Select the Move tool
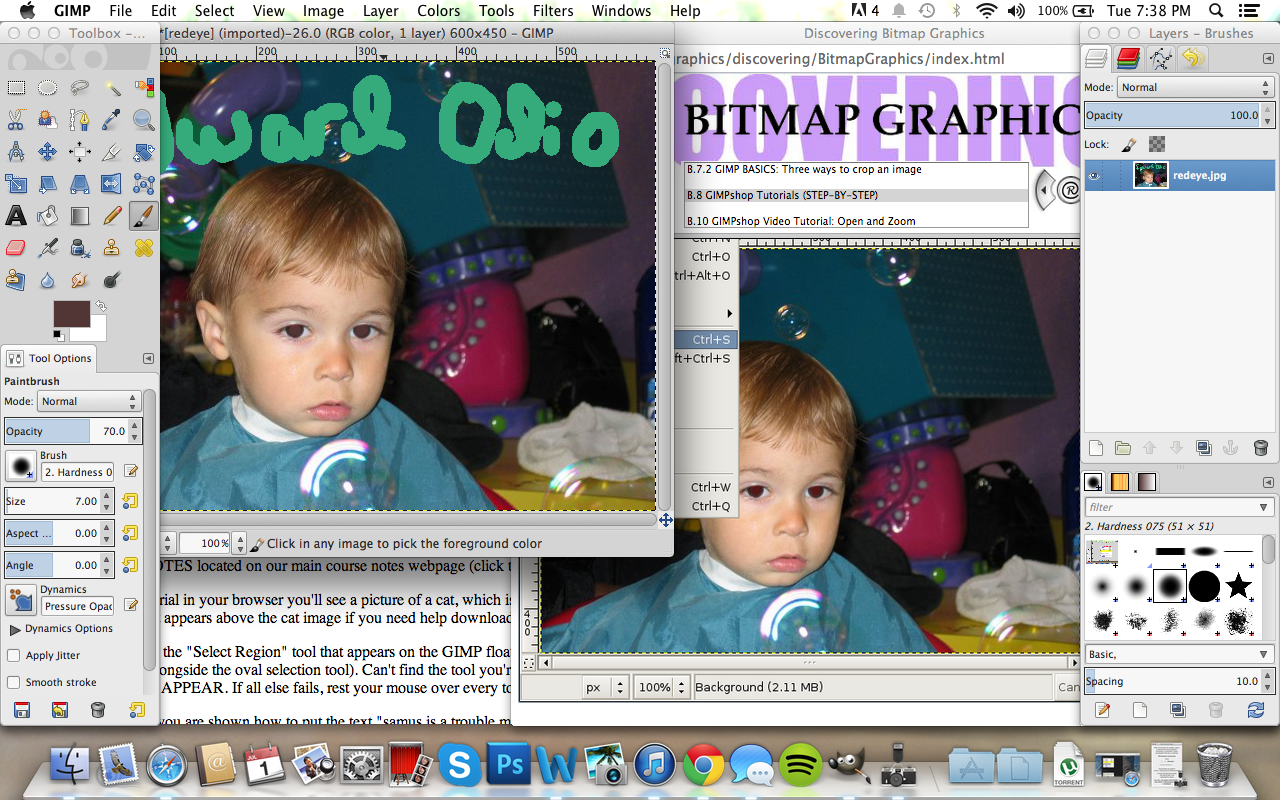The width and height of the screenshot is (1280, 800). pyautogui.click(x=47, y=152)
